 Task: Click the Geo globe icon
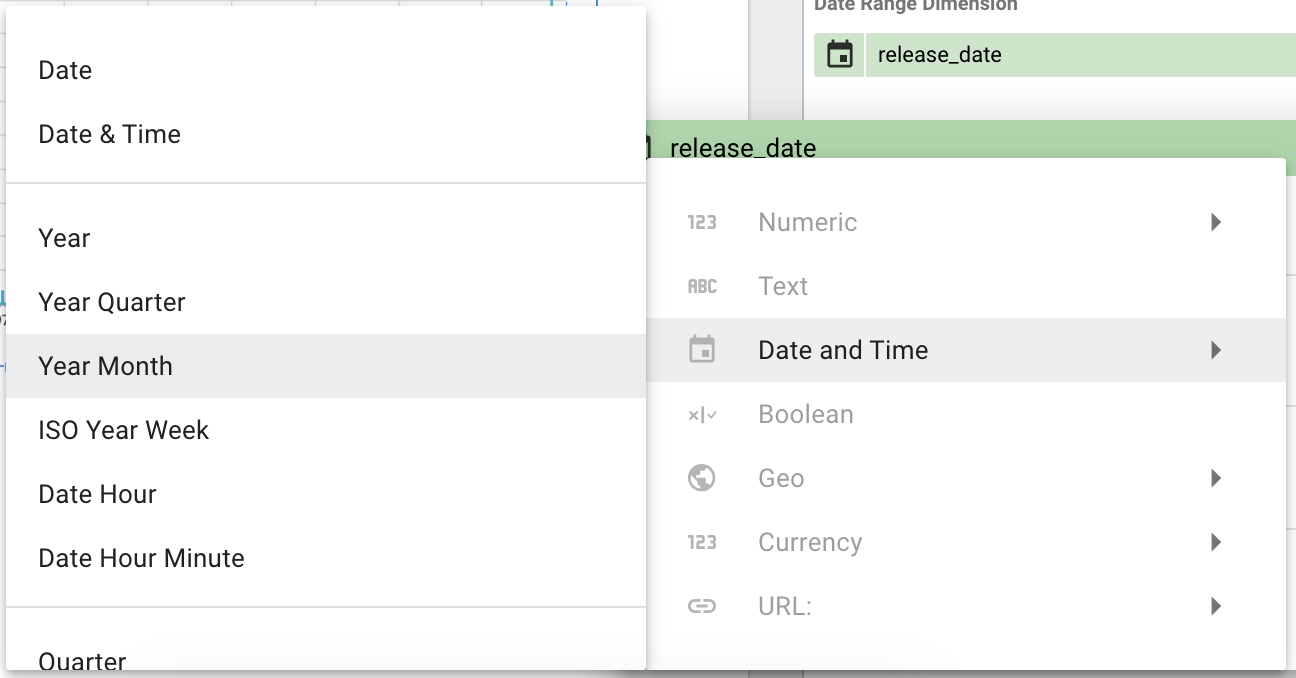pos(702,478)
